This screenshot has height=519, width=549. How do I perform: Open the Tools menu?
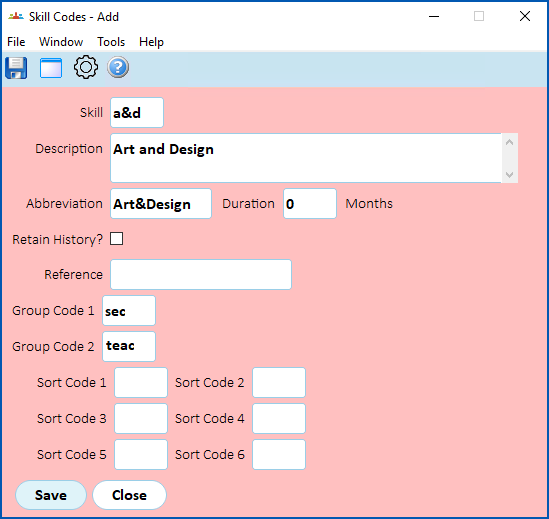coord(111,42)
